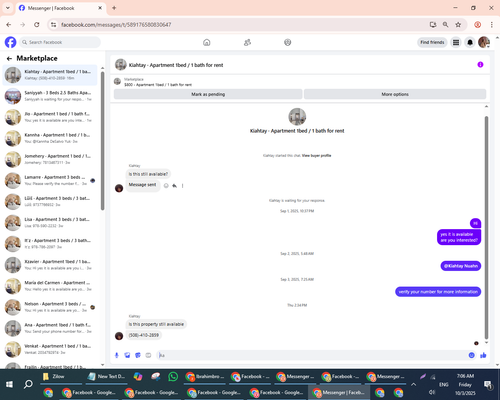Click the message composer text field
Viewport: 500px width, 400px height.
pos(312,355)
